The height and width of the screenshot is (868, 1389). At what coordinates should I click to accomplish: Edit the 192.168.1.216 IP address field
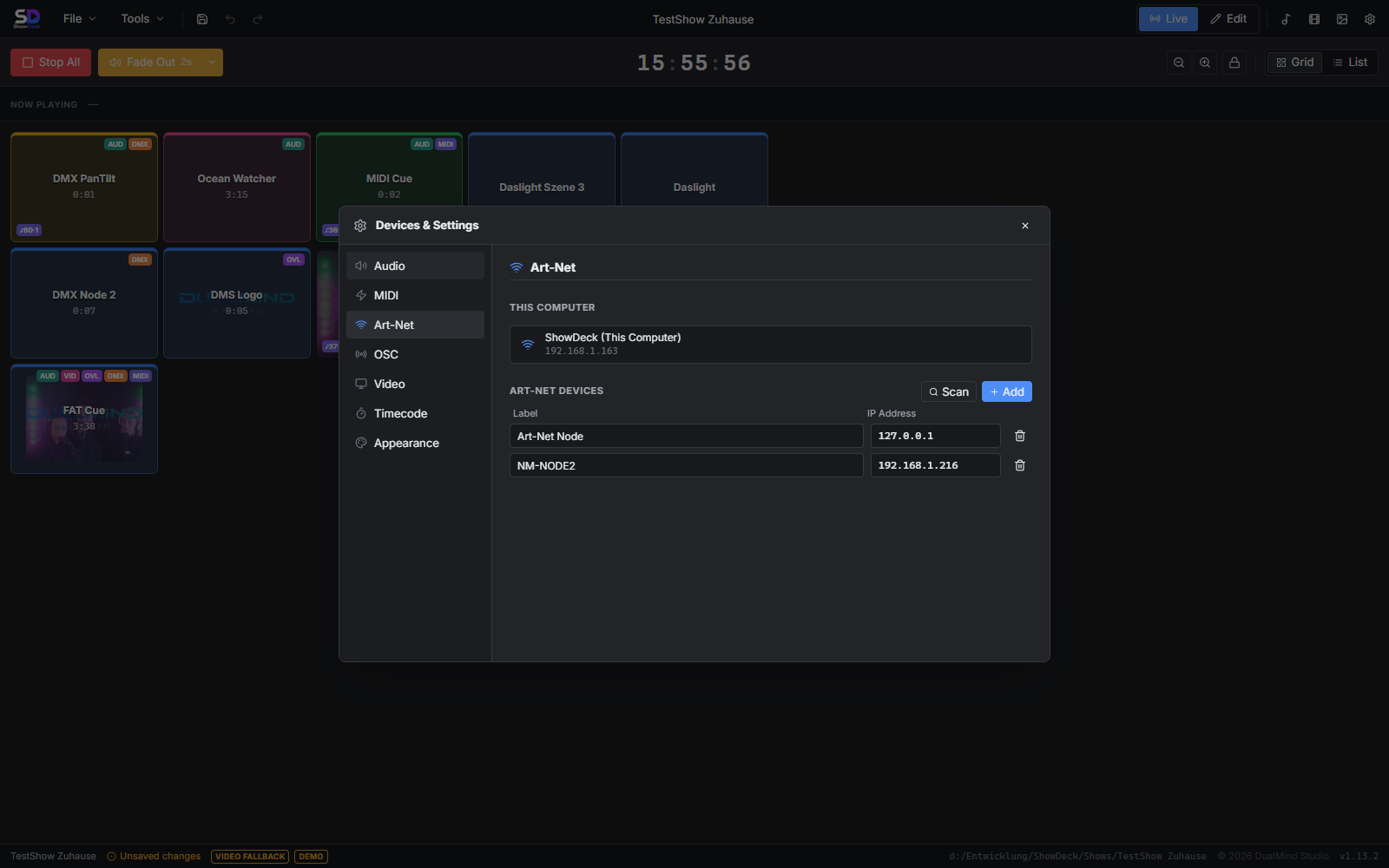coord(936,465)
